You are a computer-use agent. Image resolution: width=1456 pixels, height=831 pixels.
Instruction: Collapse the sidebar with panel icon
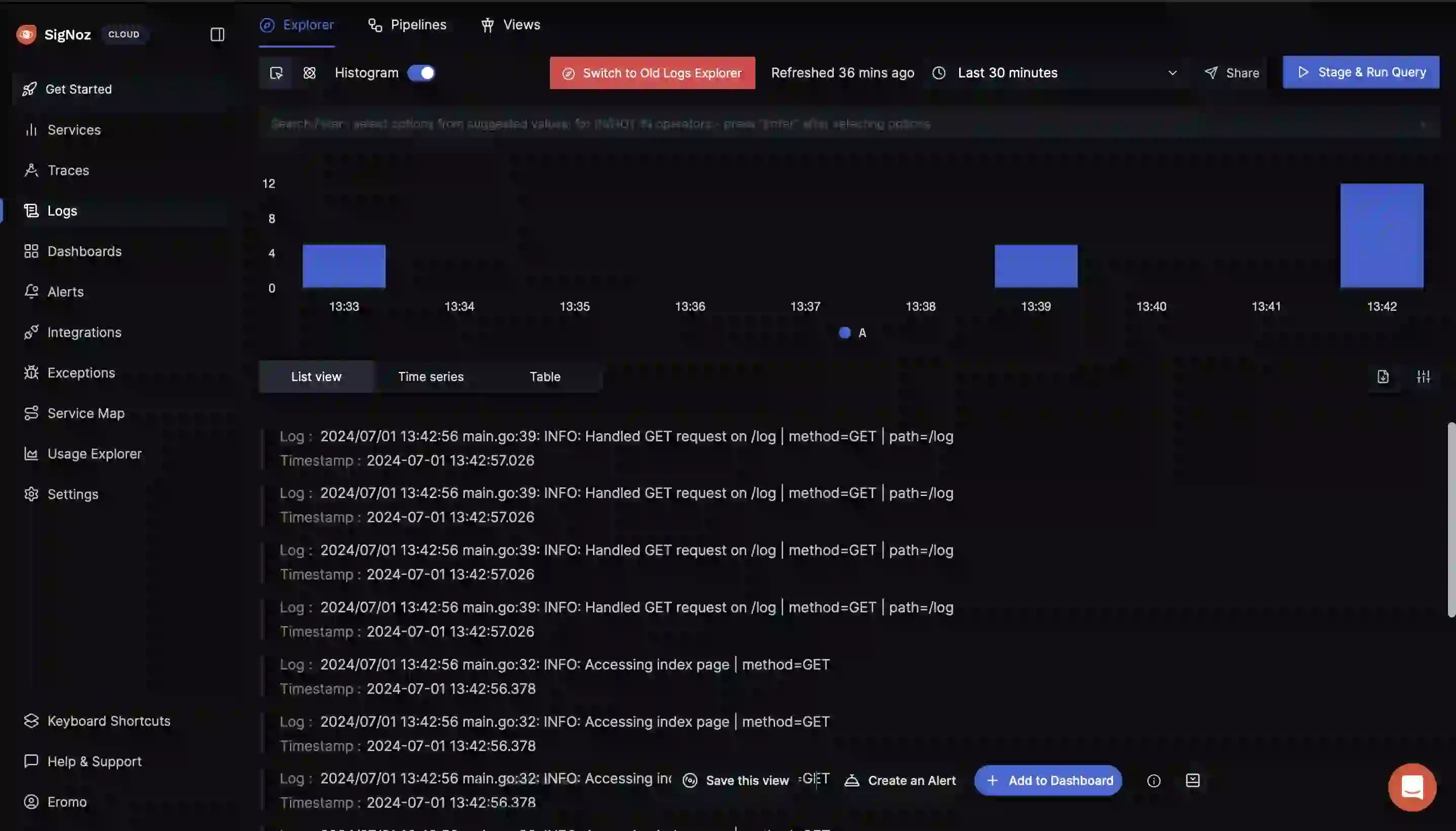(218, 34)
